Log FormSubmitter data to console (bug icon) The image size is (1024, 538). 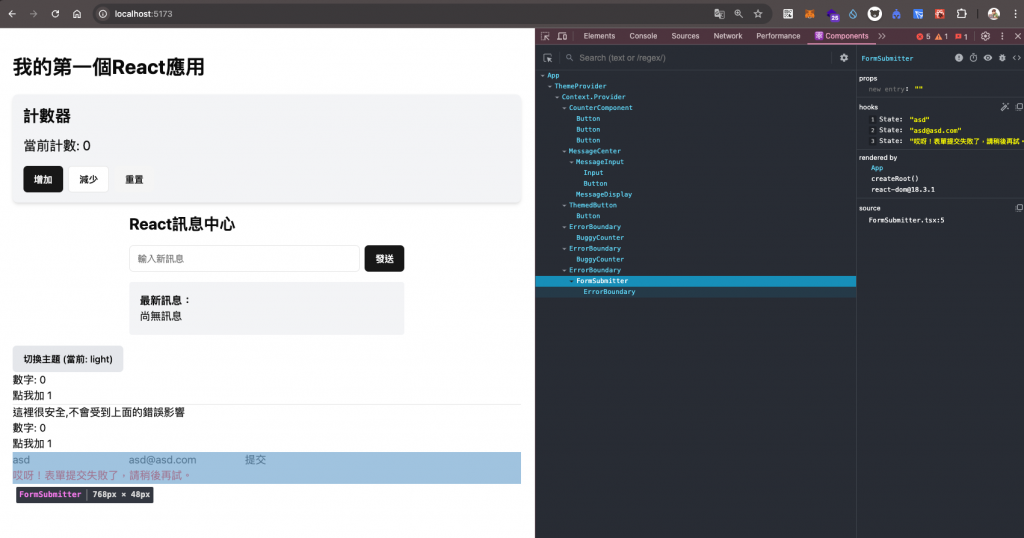(x=1002, y=58)
